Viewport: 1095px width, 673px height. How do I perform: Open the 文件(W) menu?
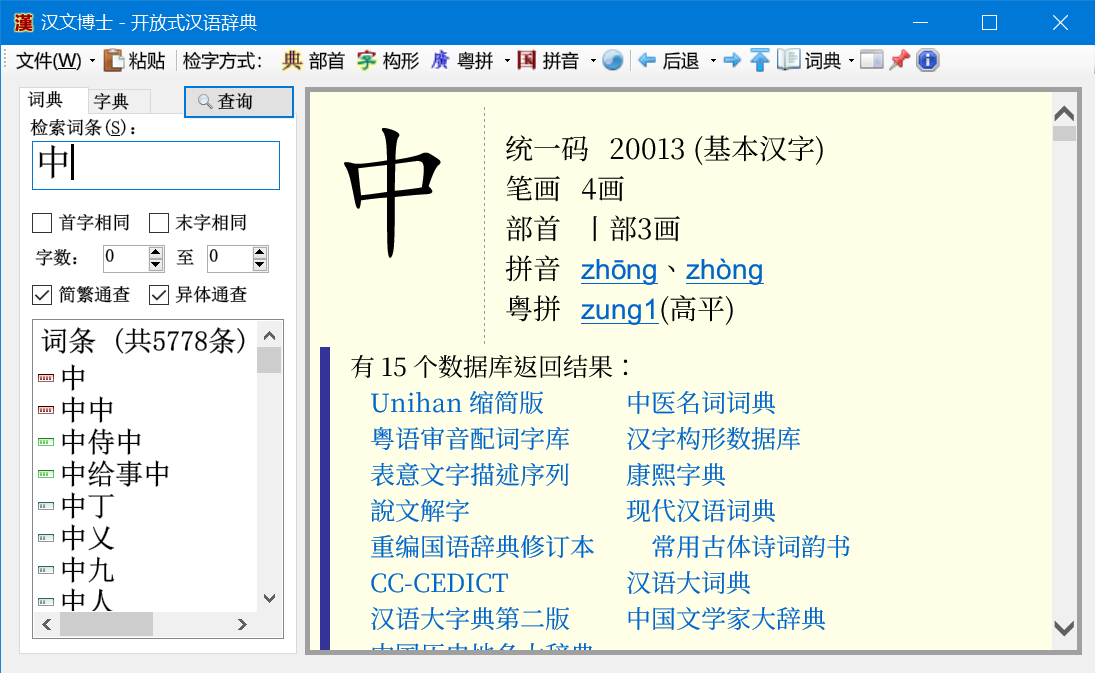click(49, 61)
